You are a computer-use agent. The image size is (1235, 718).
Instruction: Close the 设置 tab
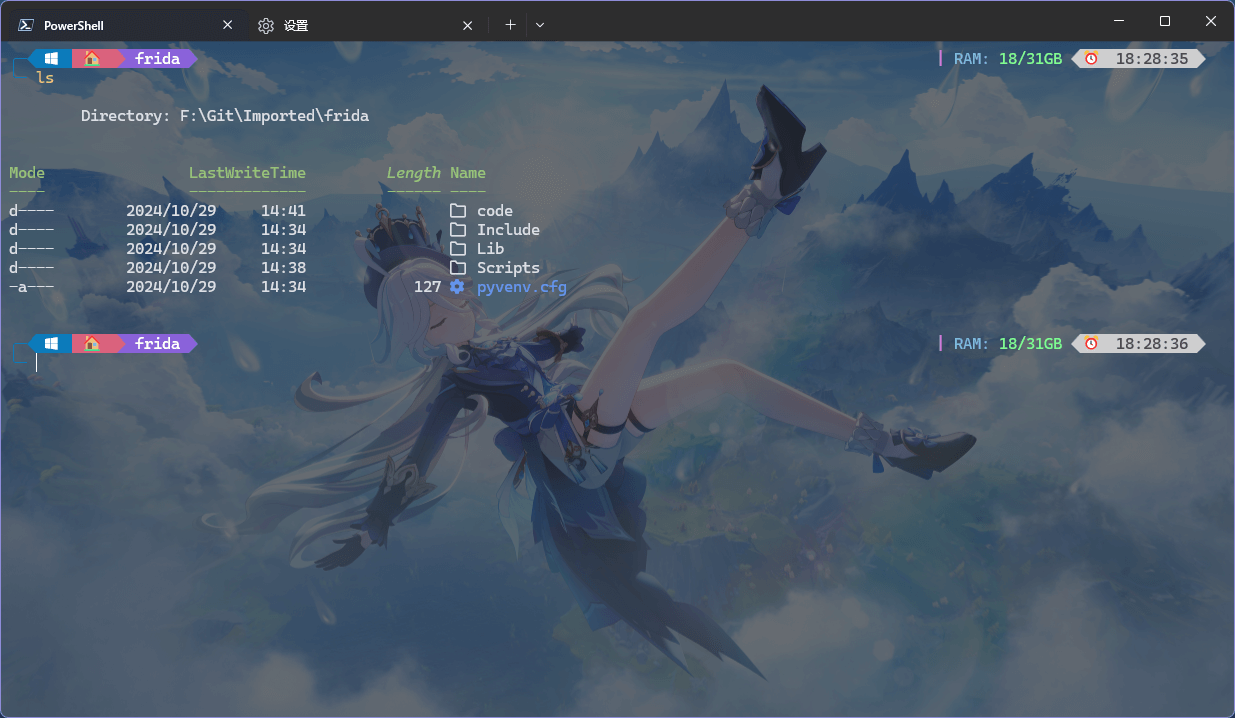tap(468, 25)
